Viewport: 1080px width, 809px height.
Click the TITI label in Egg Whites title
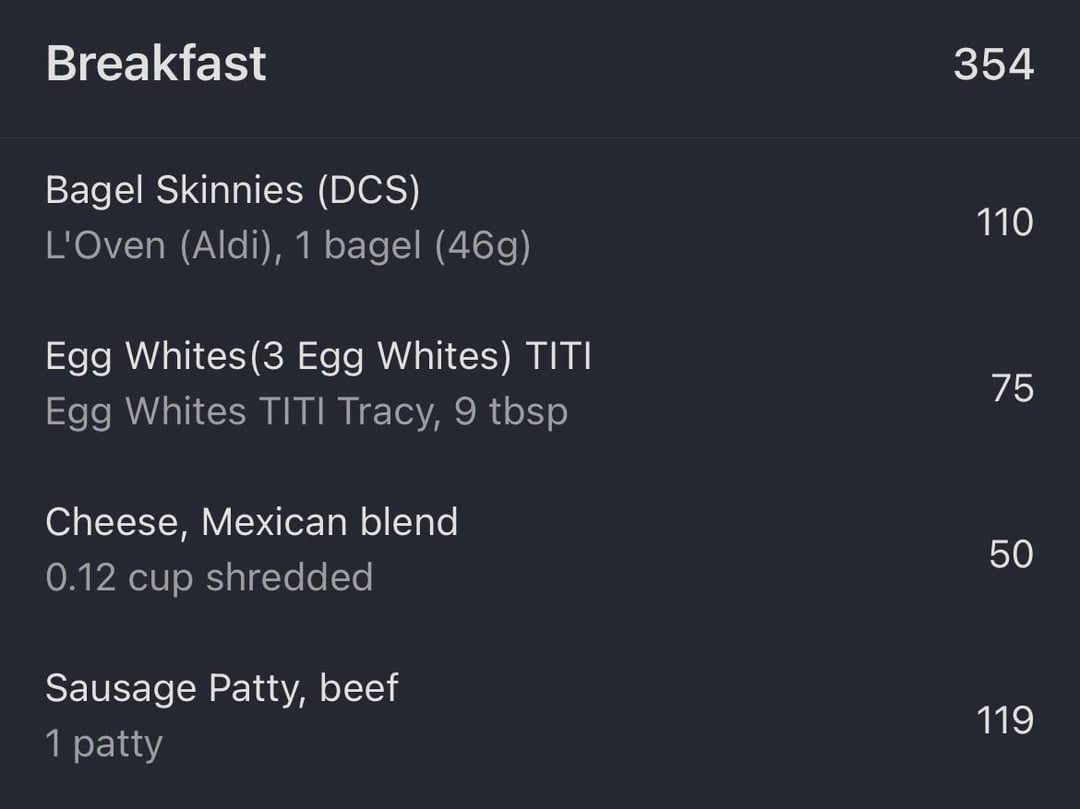(559, 356)
